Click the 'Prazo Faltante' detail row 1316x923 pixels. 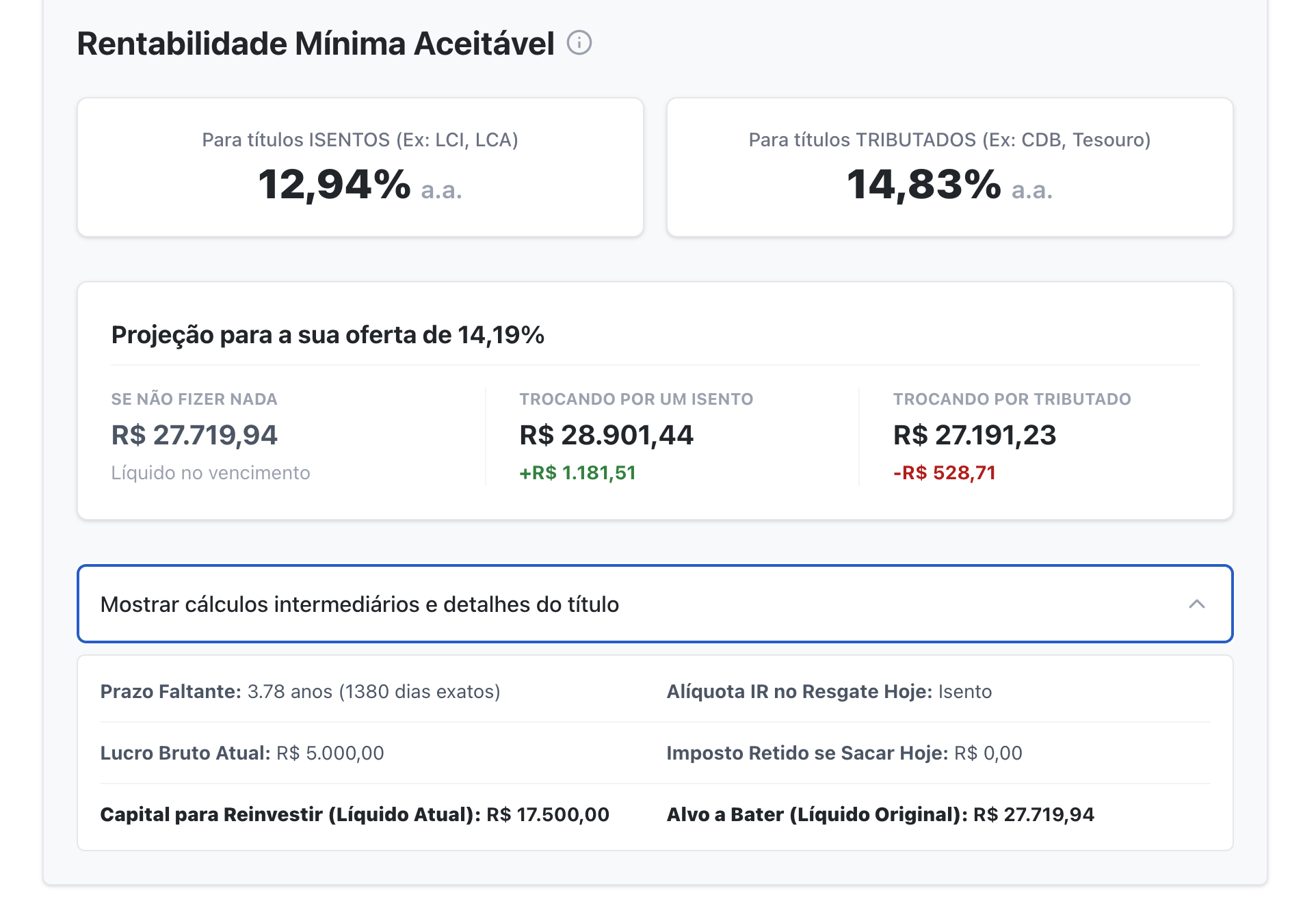300,691
